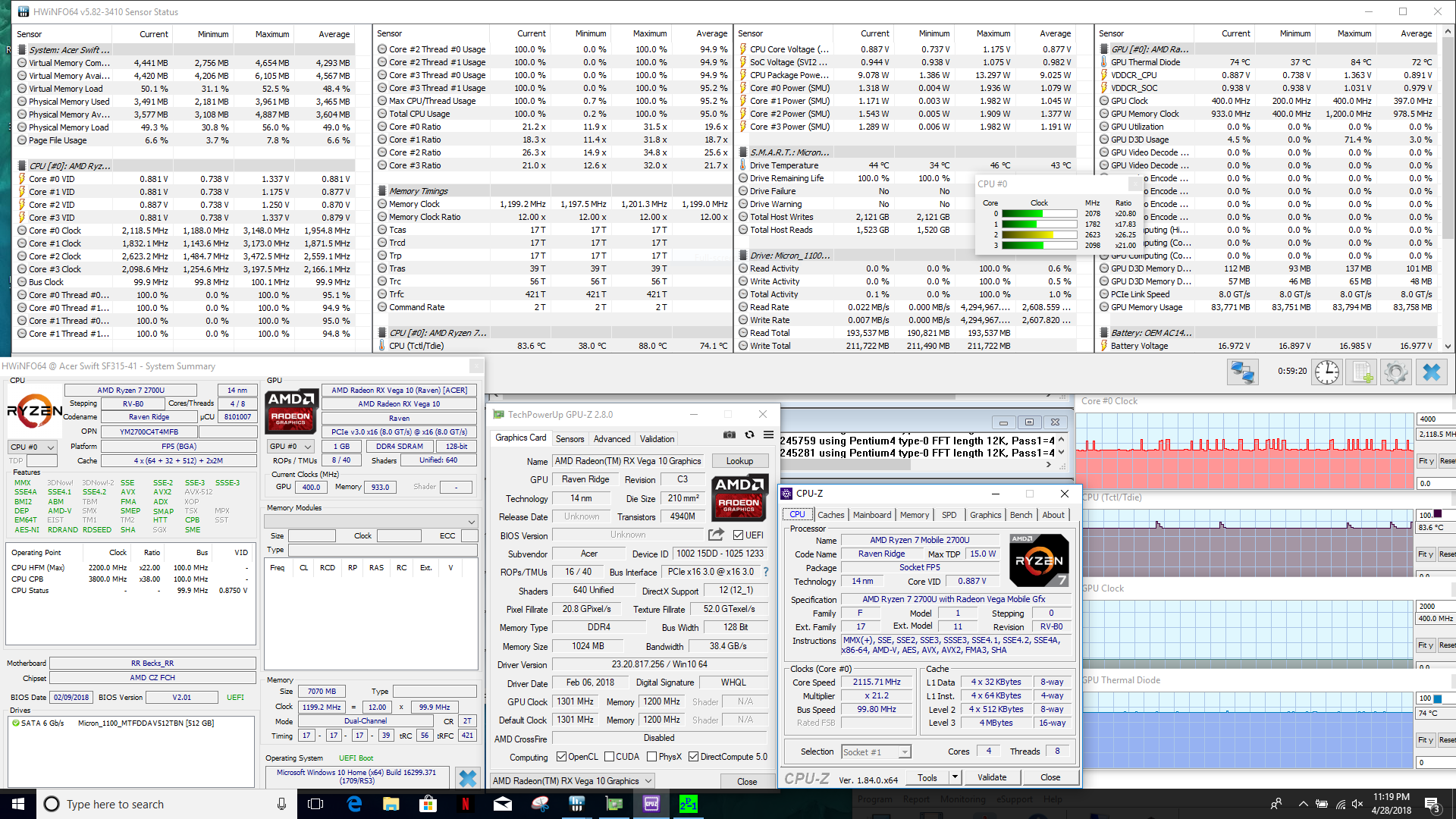
Task: Click the GPU-Z refresh icon
Action: pyautogui.click(x=749, y=435)
